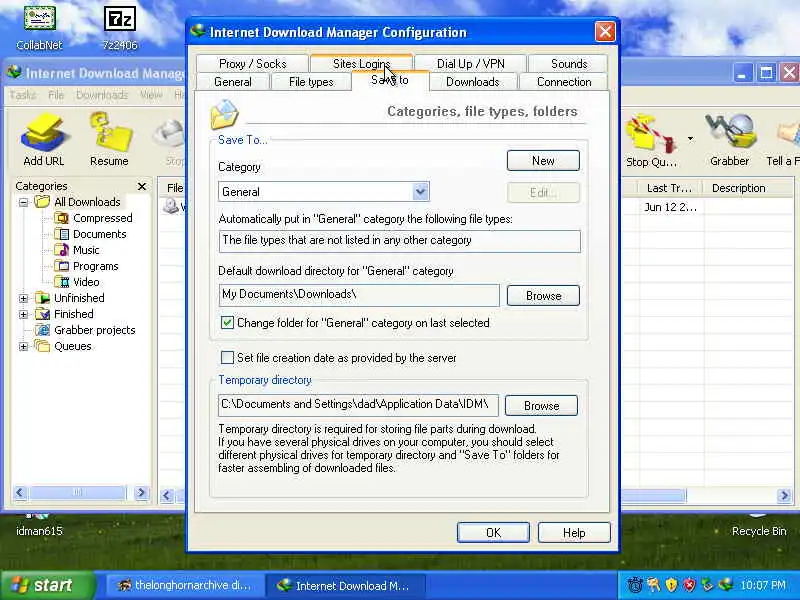Select the Video category icon
This screenshot has height=600, width=800.
pyautogui.click(x=61, y=282)
